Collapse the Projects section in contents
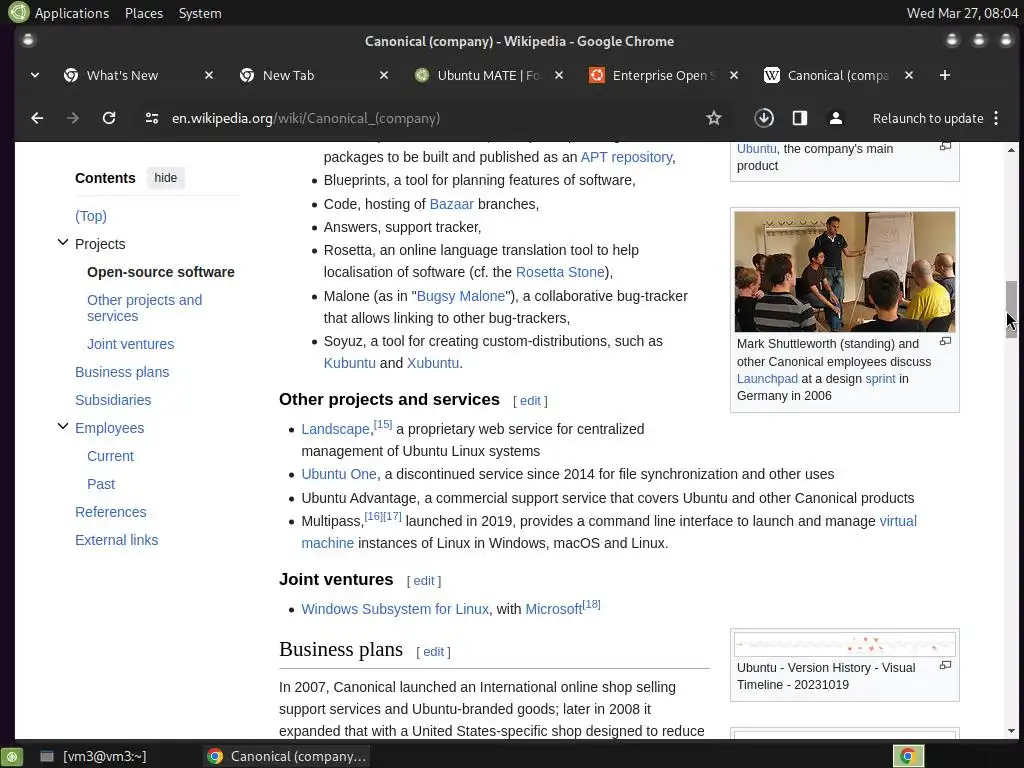This screenshot has width=1024, height=768. click(63, 242)
